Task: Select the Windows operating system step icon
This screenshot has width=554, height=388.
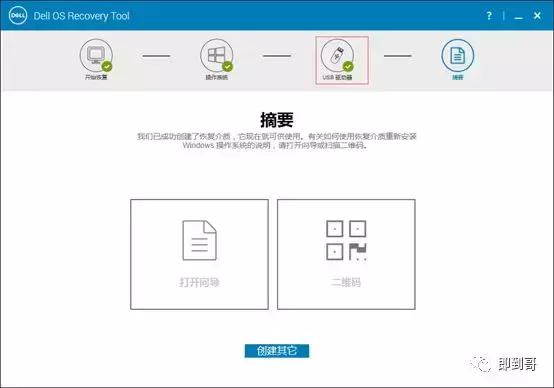Action: point(217,55)
